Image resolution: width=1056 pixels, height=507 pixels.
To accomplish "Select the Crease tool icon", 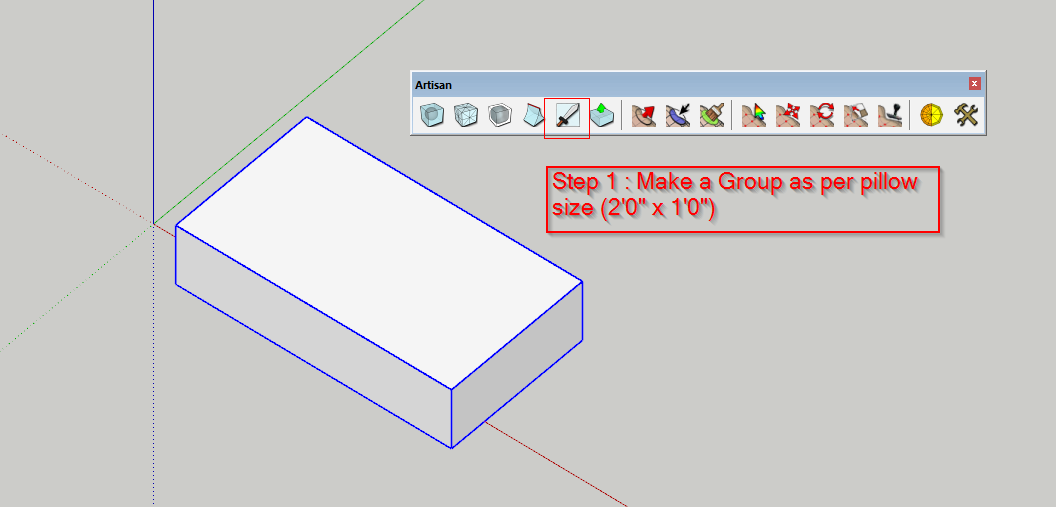I will [x=533, y=115].
